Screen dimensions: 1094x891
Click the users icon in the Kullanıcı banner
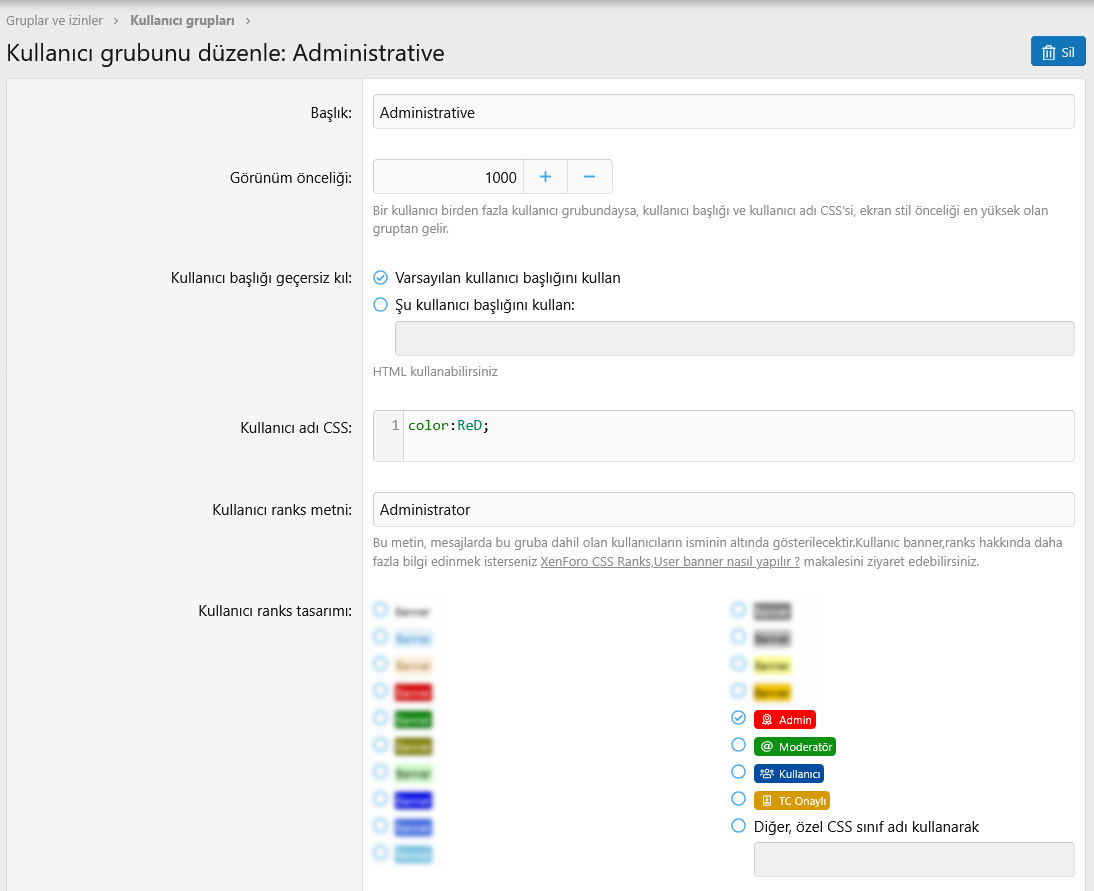click(x=767, y=774)
